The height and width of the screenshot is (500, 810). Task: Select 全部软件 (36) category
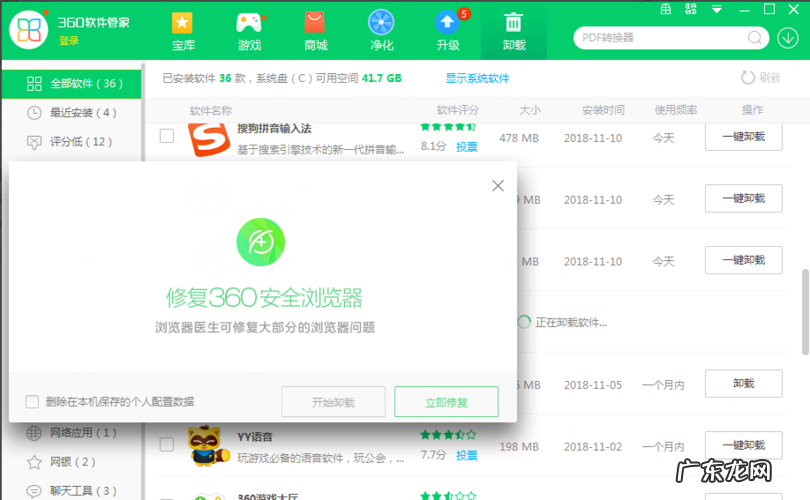click(x=72, y=84)
